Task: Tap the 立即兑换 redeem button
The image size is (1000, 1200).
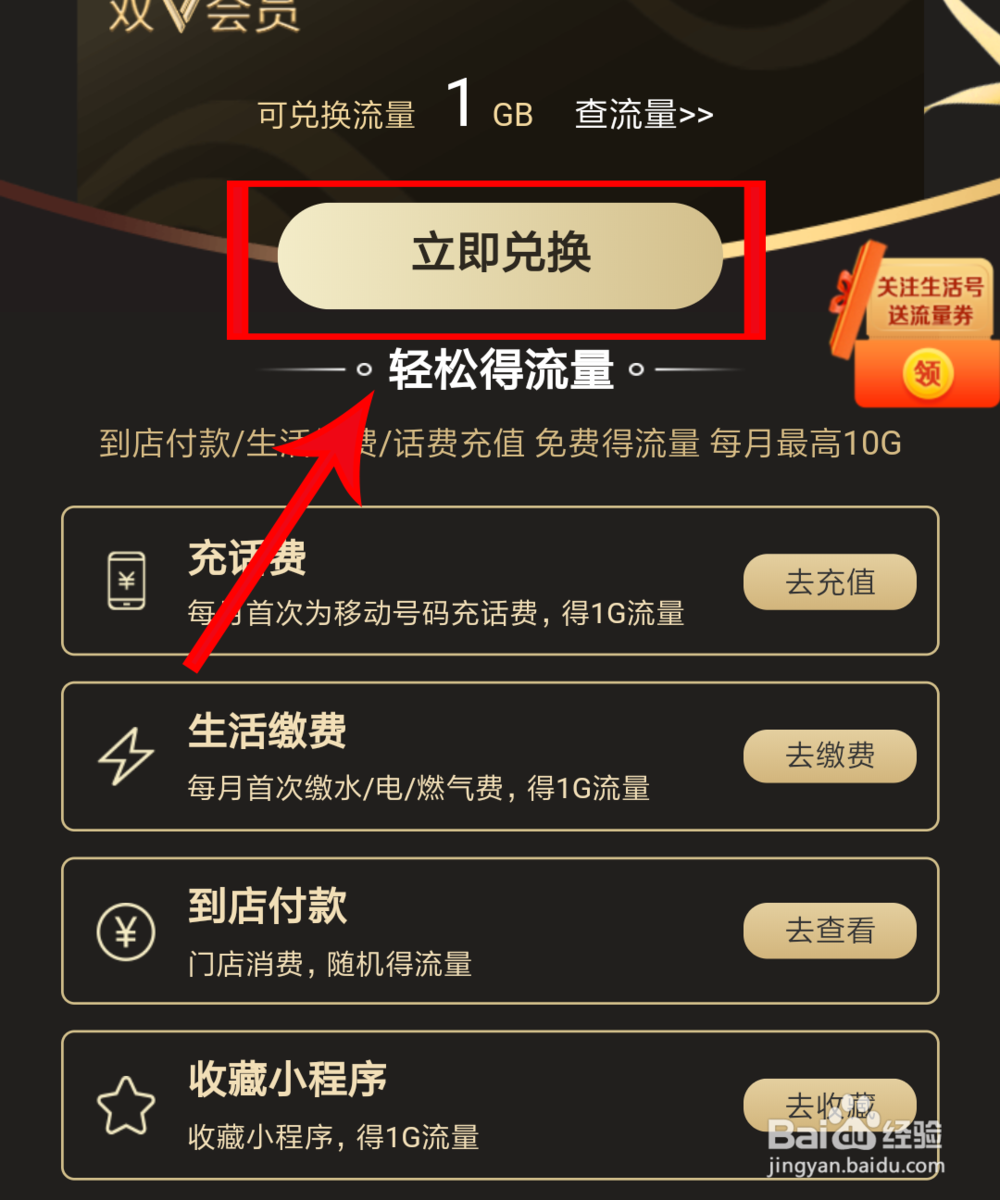Action: [500, 256]
